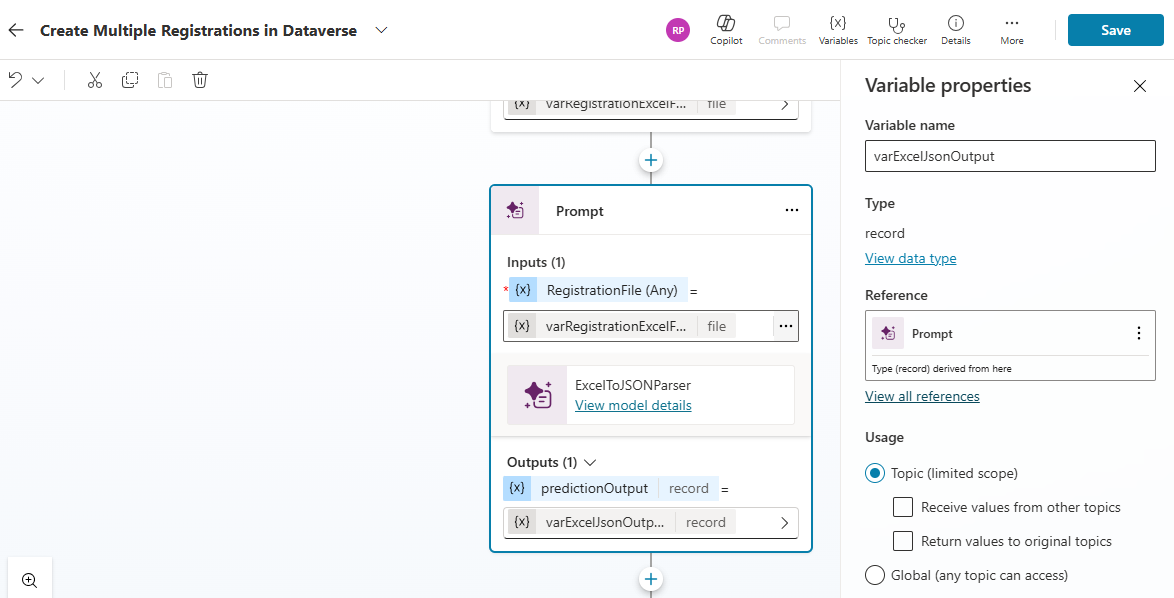This screenshot has width=1174, height=598.
Task: Click the Copy node icon
Action: point(130,80)
